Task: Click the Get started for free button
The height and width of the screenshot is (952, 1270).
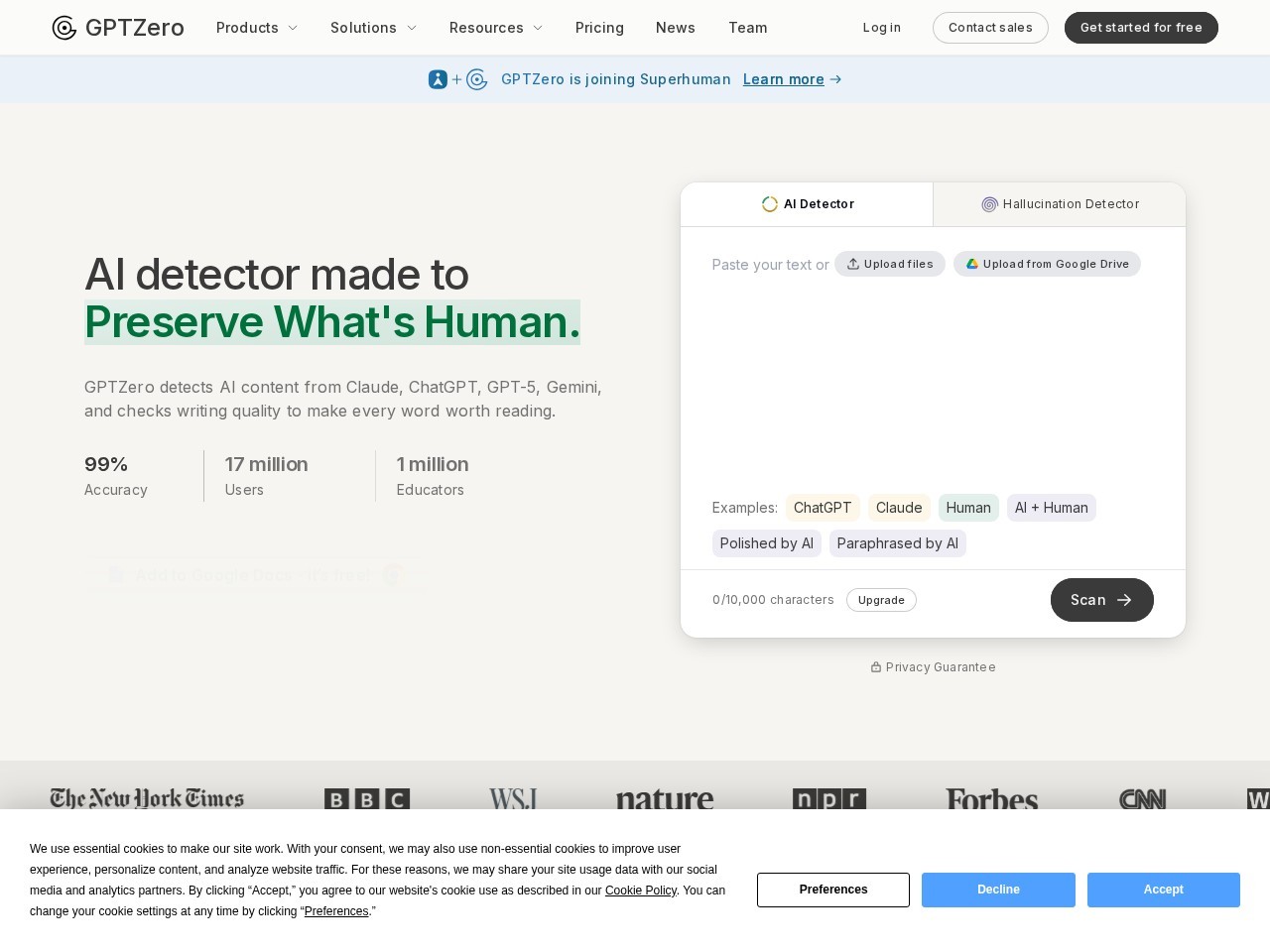Action: (x=1141, y=28)
